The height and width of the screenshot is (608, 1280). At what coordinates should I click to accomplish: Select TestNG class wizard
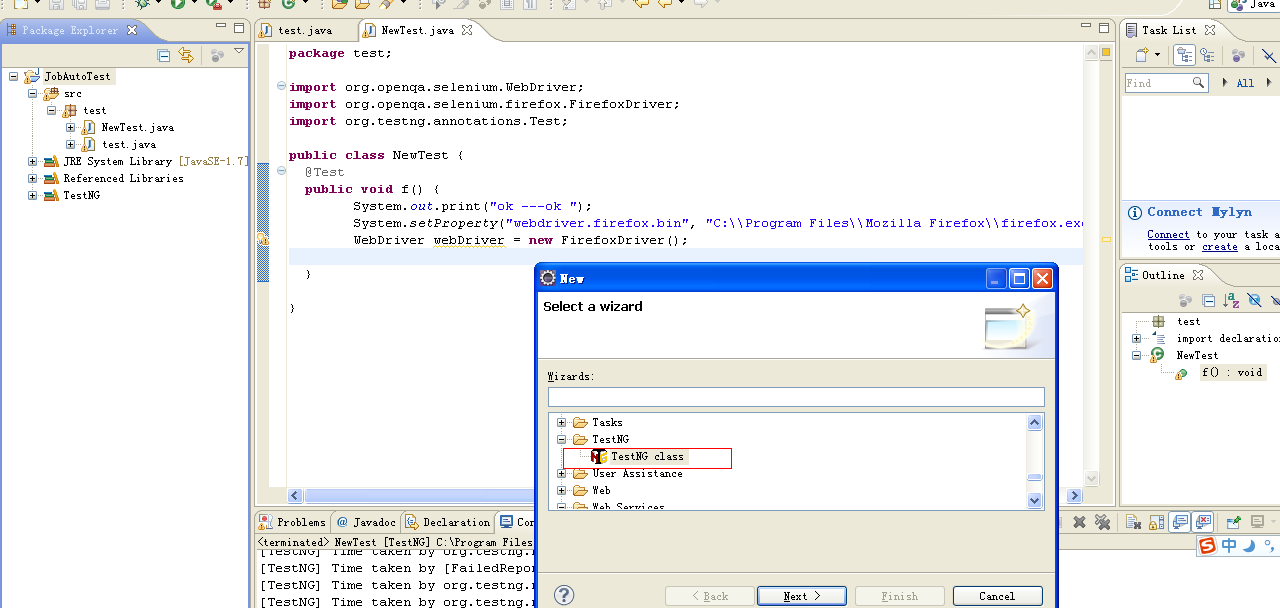point(647,457)
